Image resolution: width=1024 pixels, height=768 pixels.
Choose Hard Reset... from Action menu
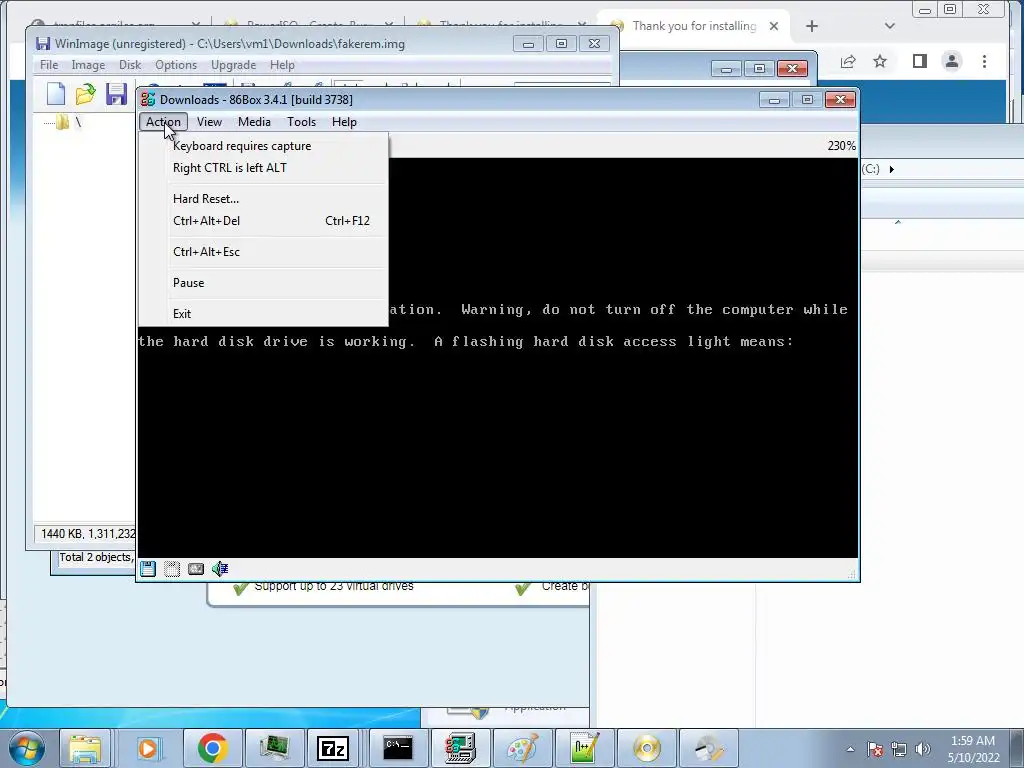(264, 199)
